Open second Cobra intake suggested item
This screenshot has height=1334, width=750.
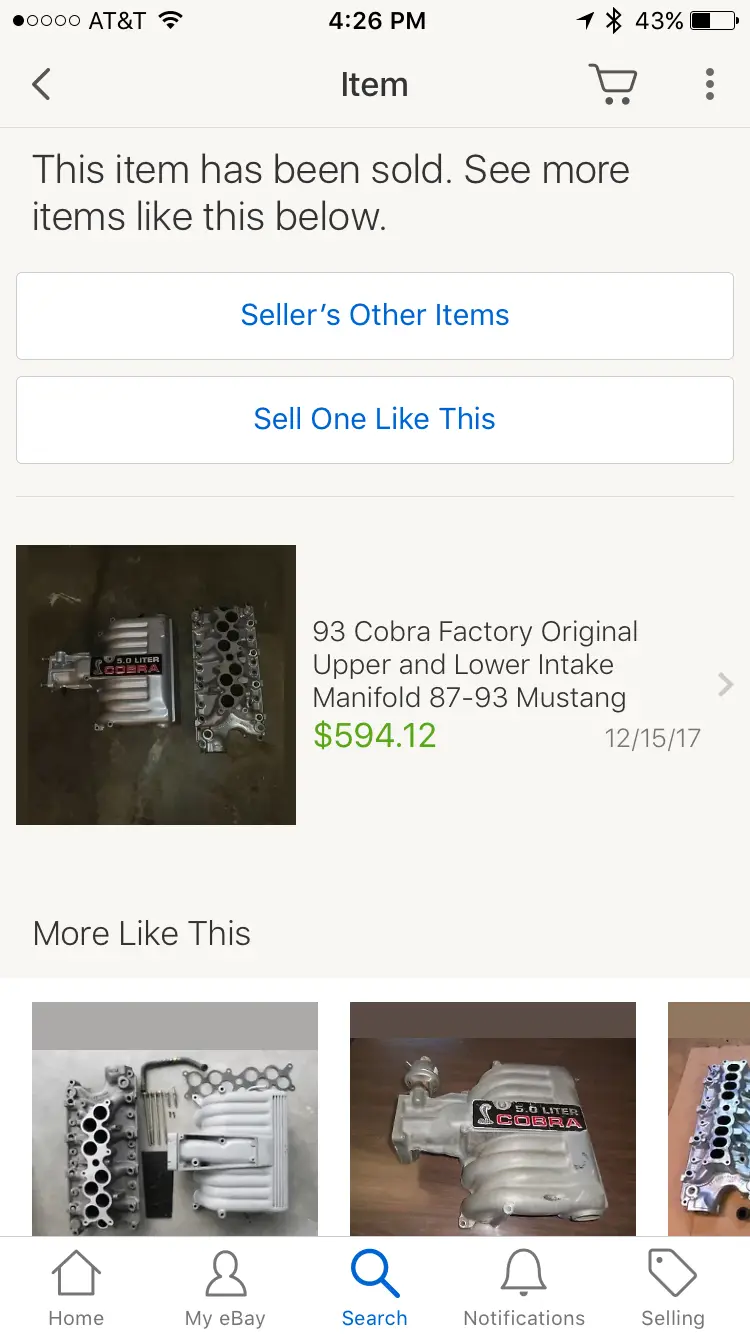493,1119
